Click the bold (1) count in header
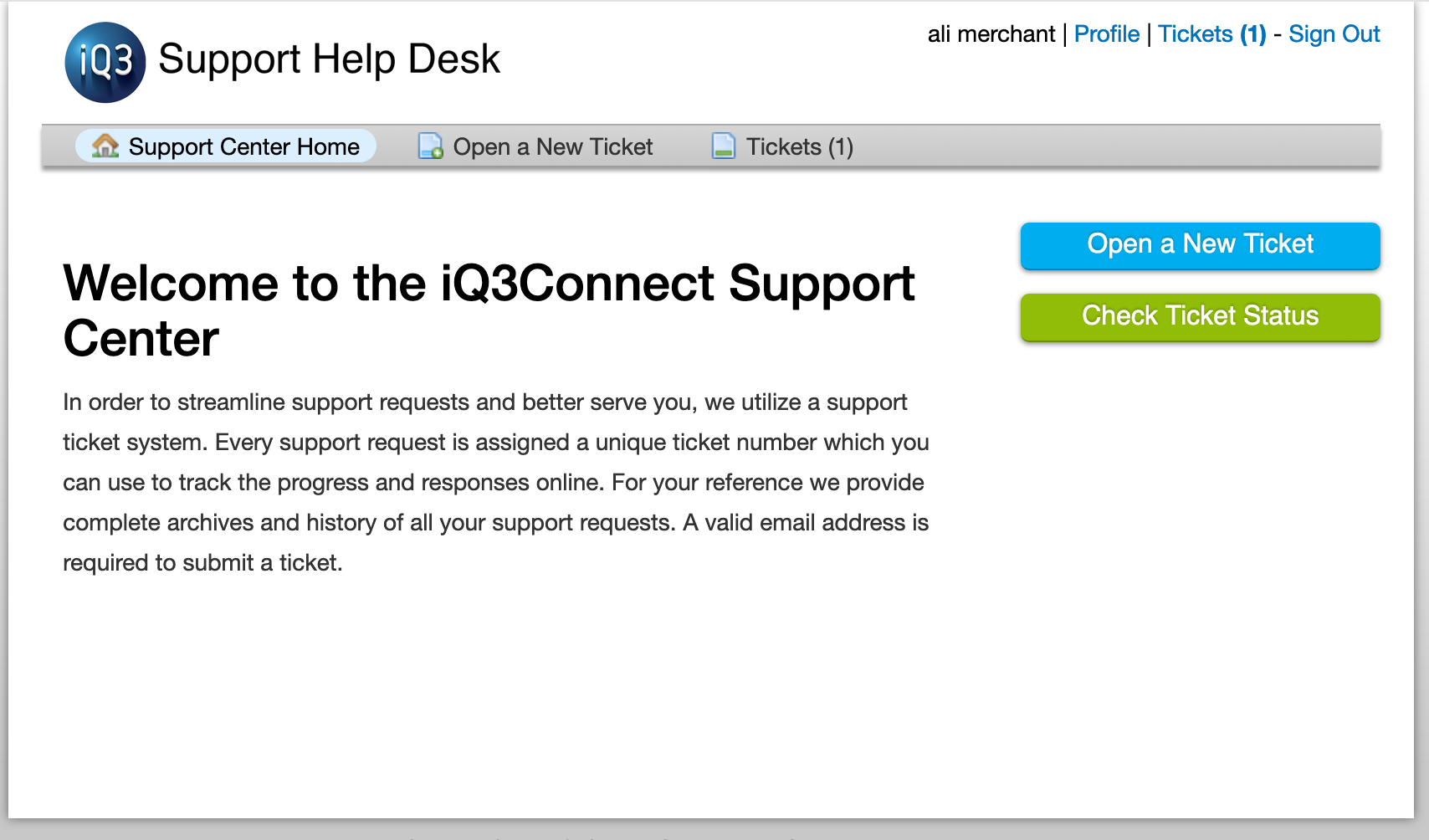The width and height of the screenshot is (1429, 840). pos(1253,34)
